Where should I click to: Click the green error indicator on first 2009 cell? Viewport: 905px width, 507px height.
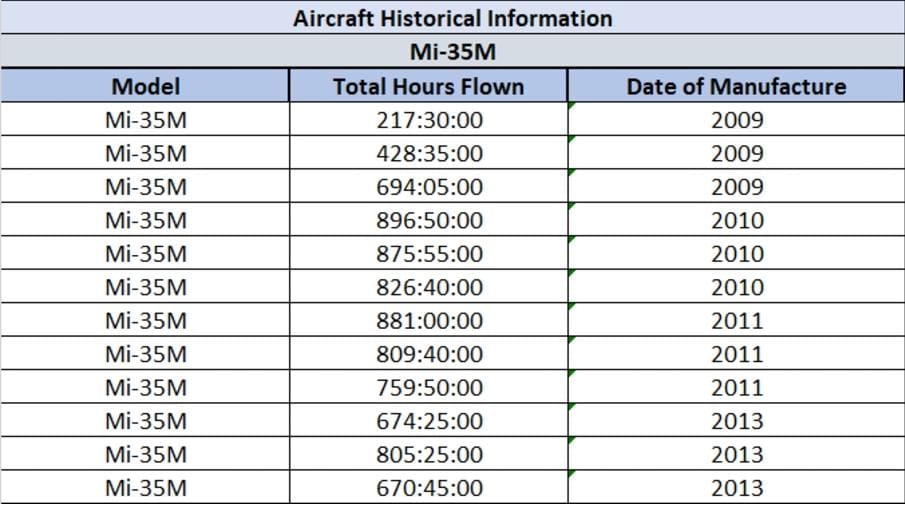tap(571, 105)
